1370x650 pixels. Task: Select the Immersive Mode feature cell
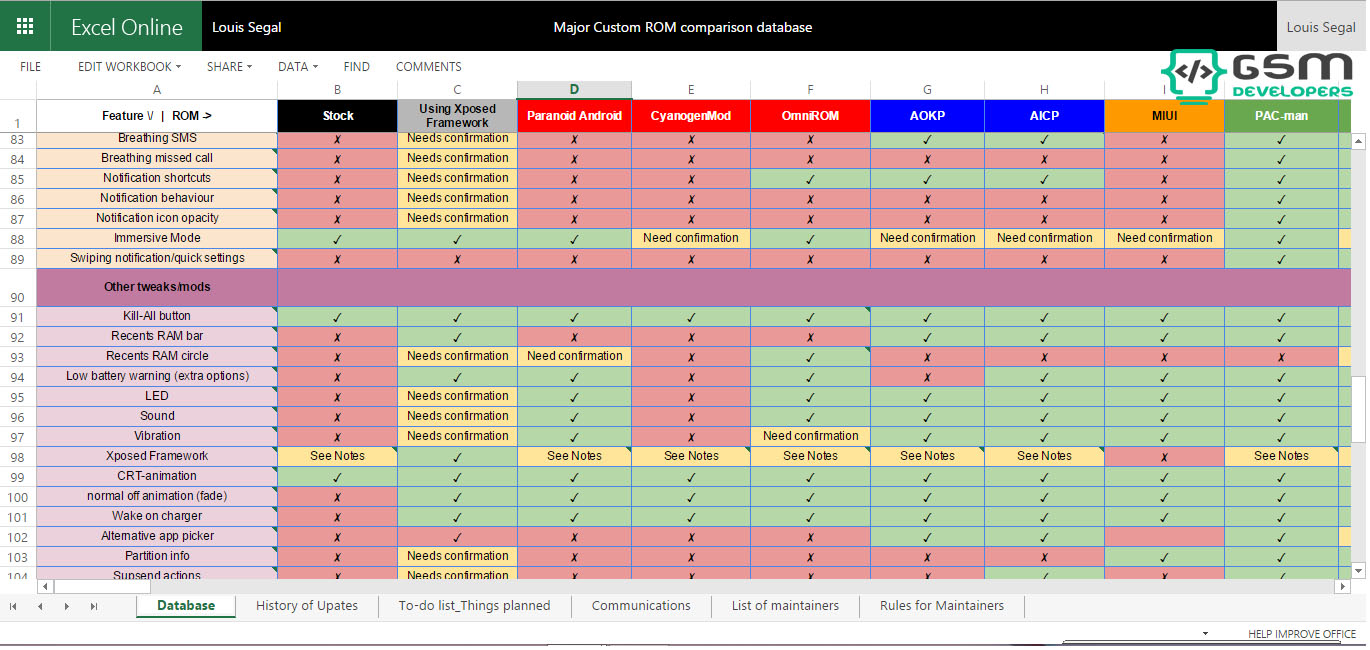(157, 238)
